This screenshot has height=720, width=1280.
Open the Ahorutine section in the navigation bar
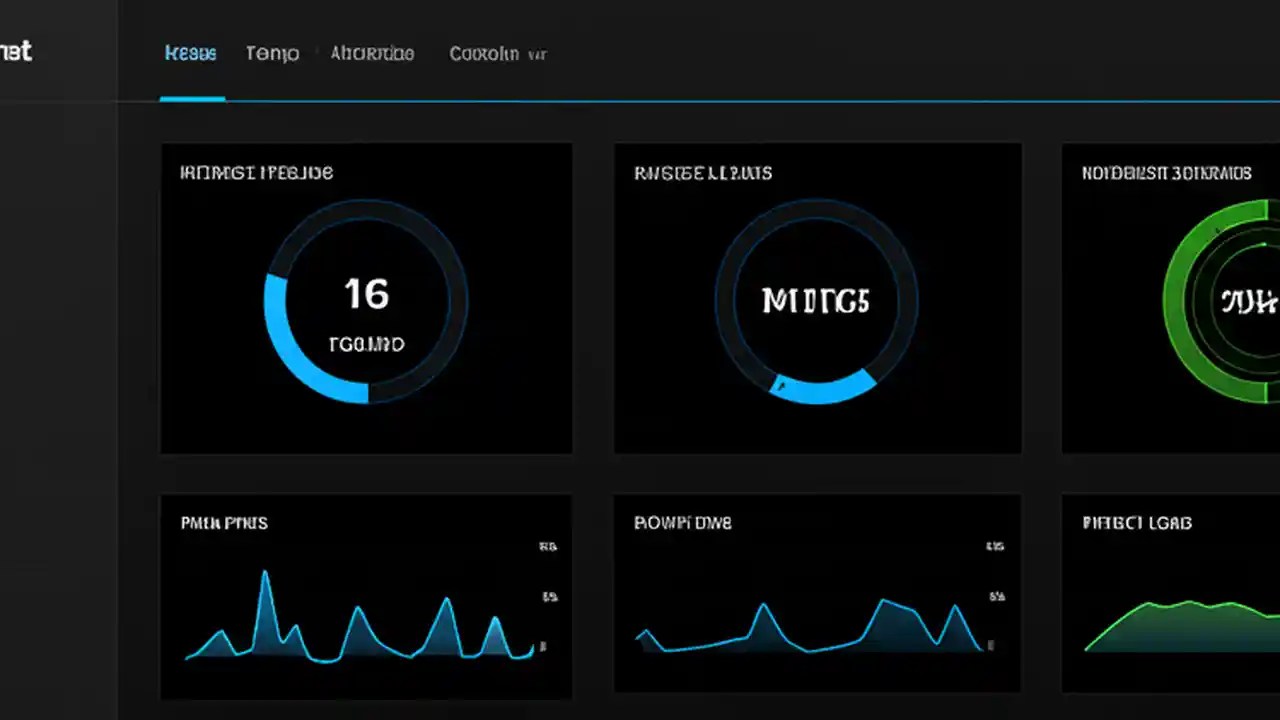click(372, 53)
